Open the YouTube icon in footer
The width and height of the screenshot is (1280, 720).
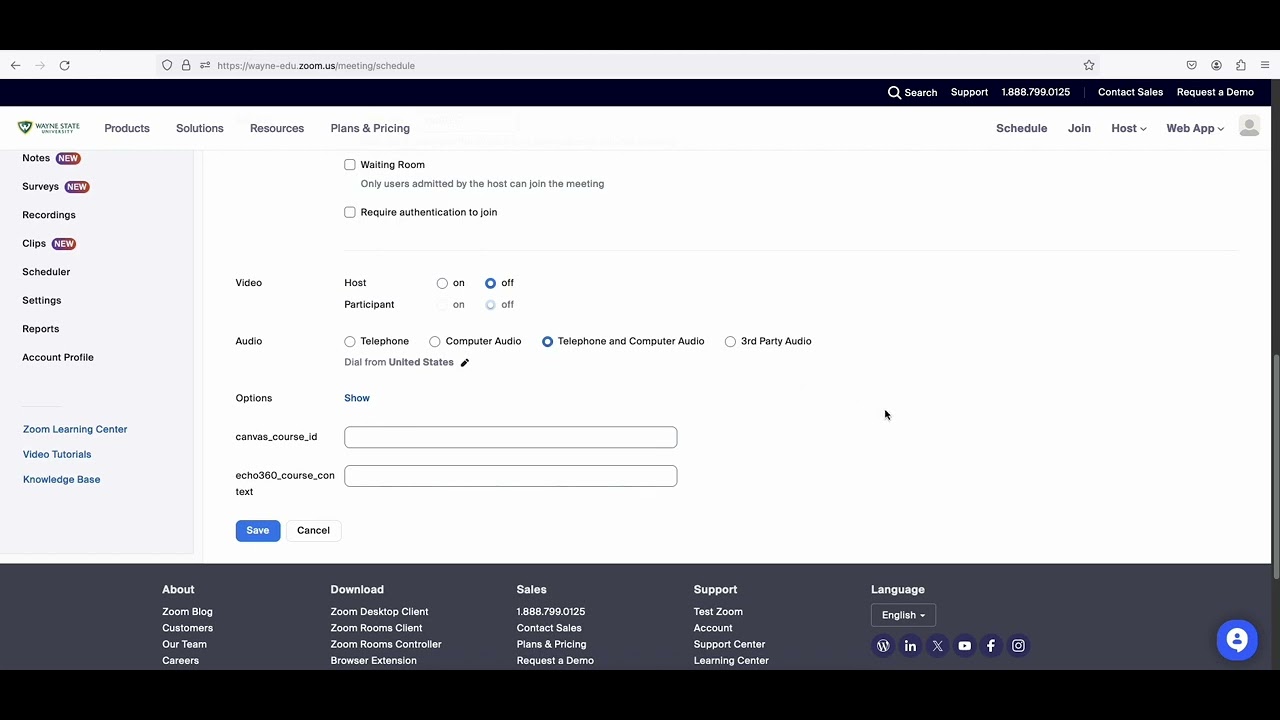(x=964, y=646)
